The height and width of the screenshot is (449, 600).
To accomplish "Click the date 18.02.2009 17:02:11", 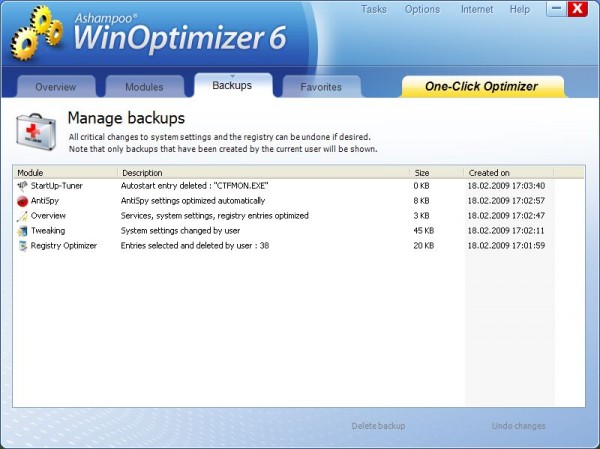I will [x=506, y=231].
